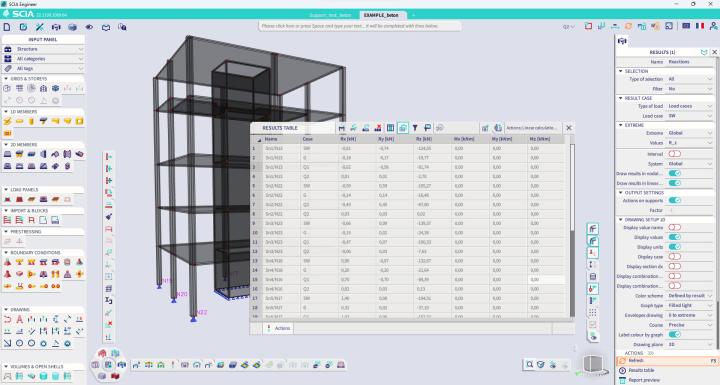Open the All tags dropdown

[43, 68]
